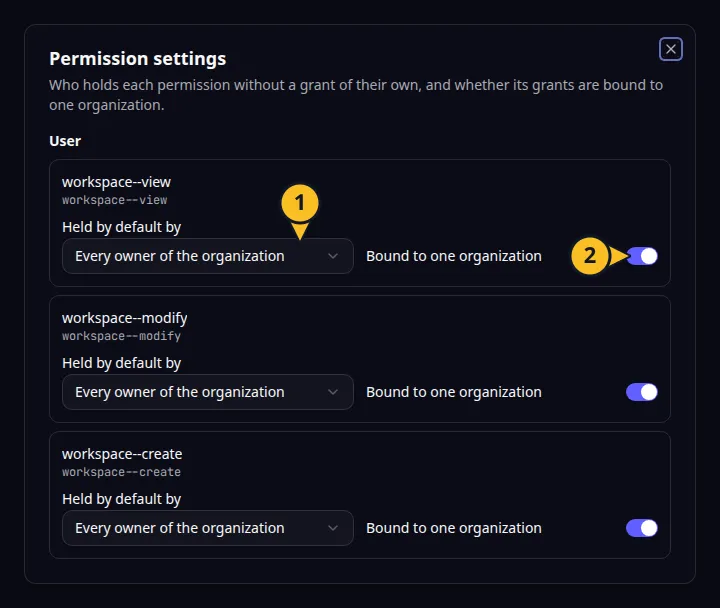Click the chevron arrow in workspace--modify dropdown
Viewport: 720px width, 608px height.
pyautogui.click(x=333, y=392)
